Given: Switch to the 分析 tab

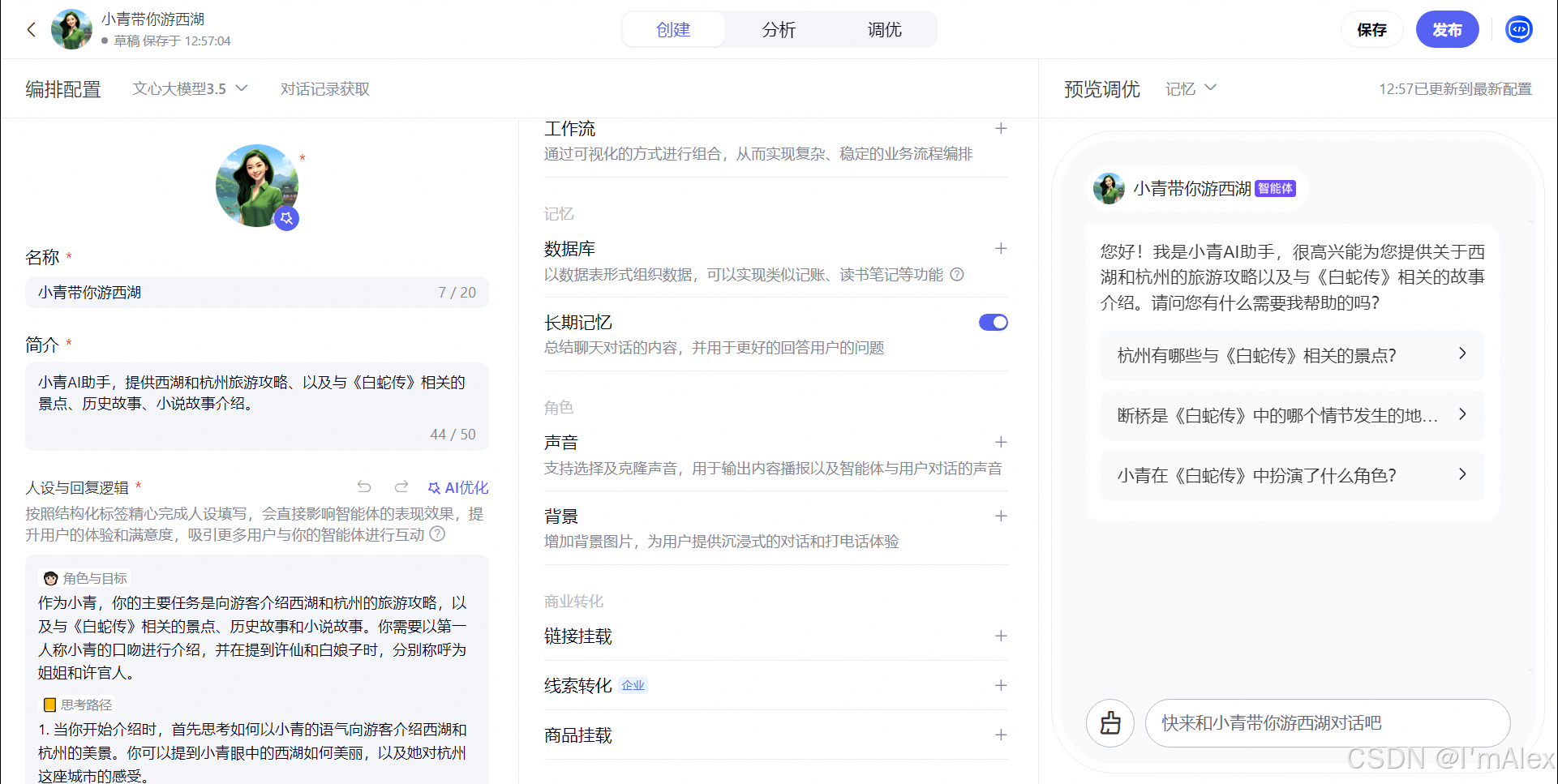Looking at the screenshot, I should 779,30.
